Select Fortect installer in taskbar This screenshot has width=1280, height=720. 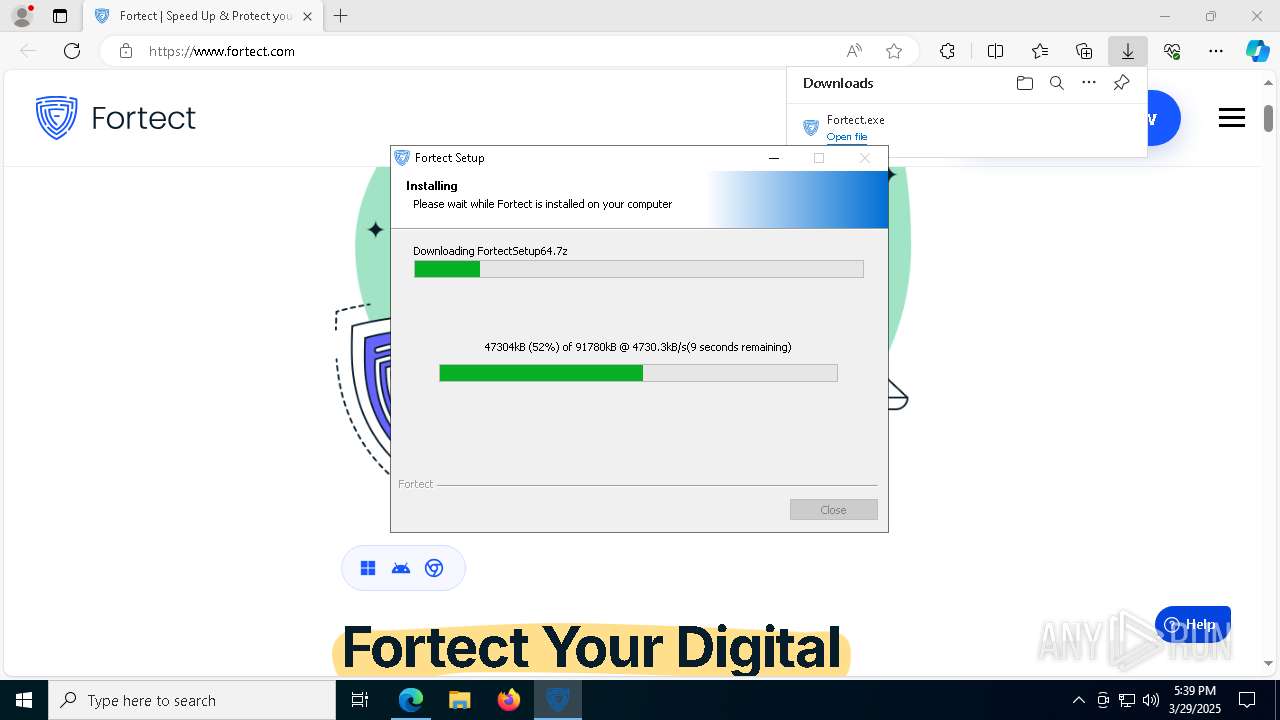point(557,700)
